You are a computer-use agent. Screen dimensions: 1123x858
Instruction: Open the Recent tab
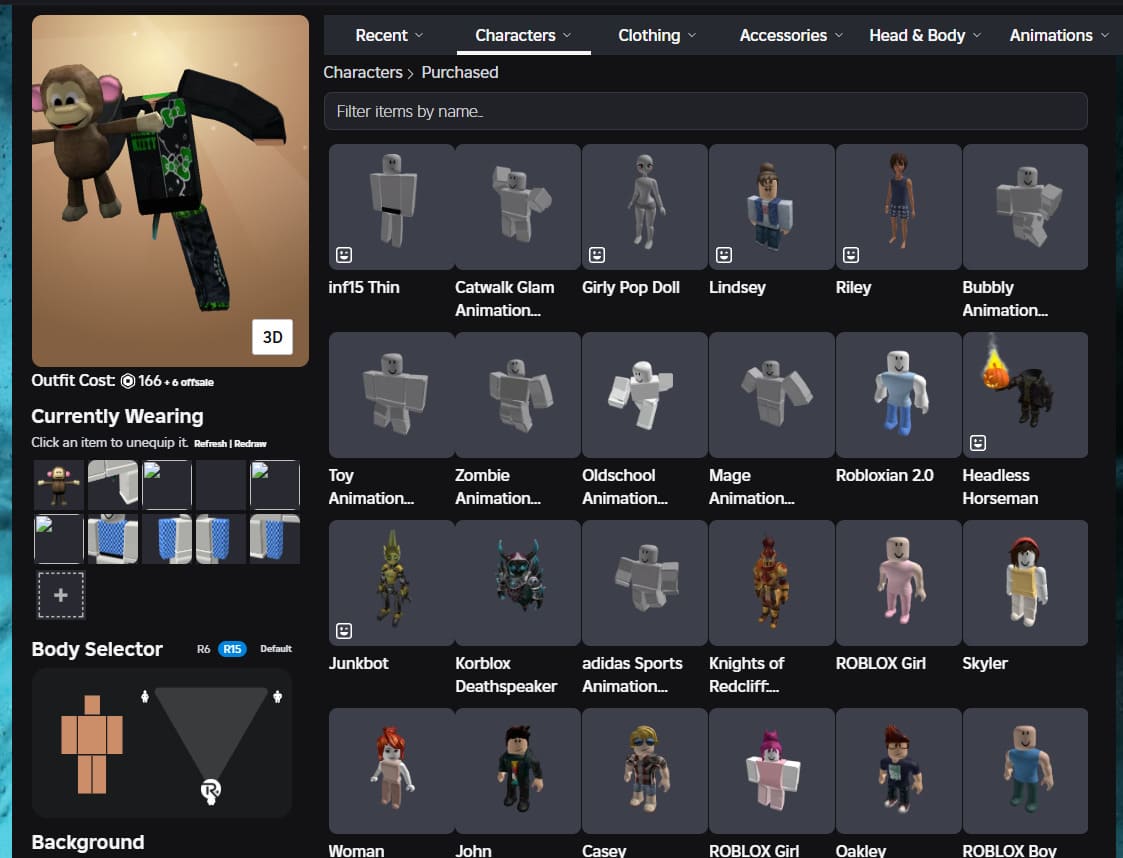click(x=389, y=35)
